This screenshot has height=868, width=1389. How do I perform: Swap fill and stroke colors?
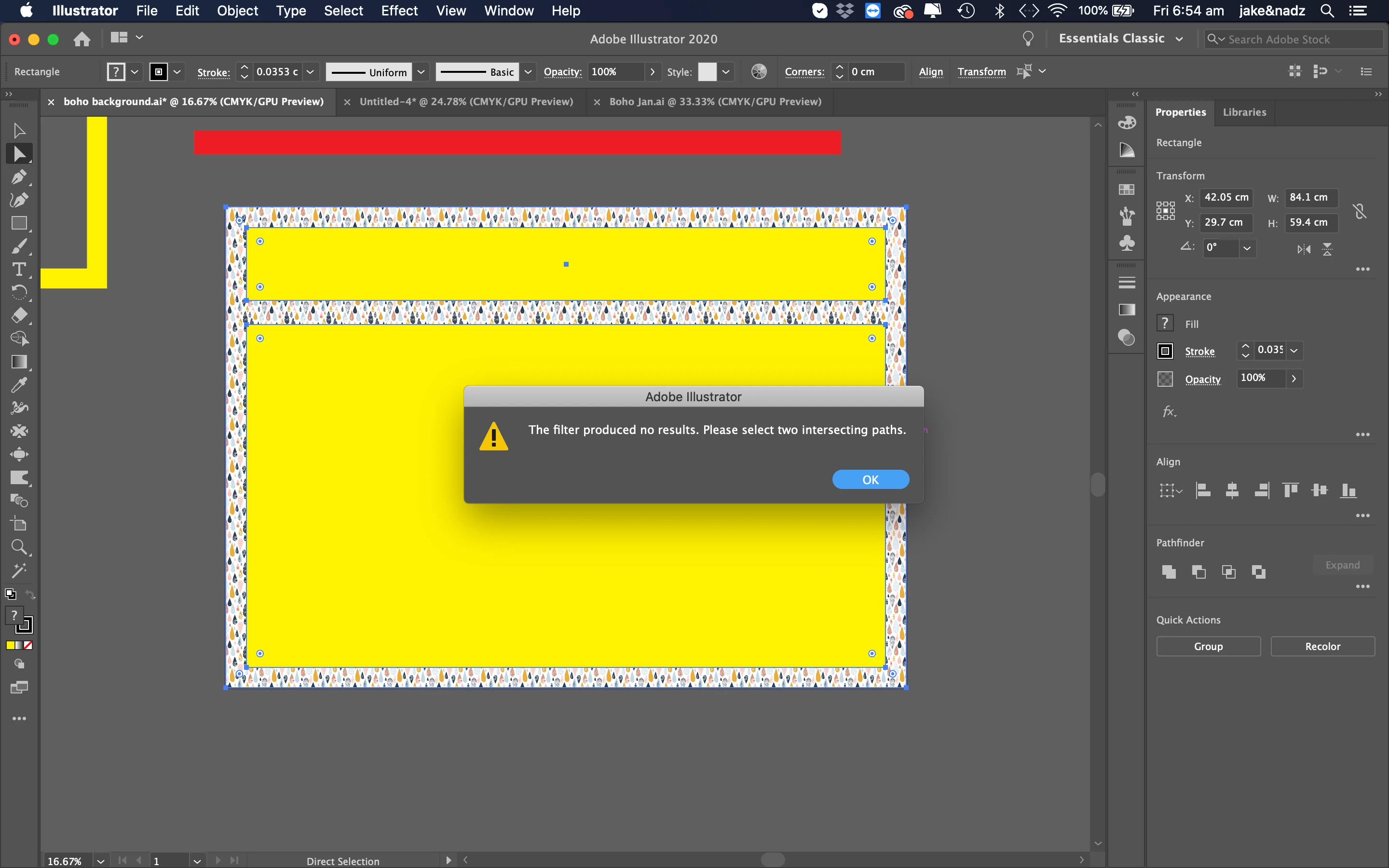click(30, 595)
